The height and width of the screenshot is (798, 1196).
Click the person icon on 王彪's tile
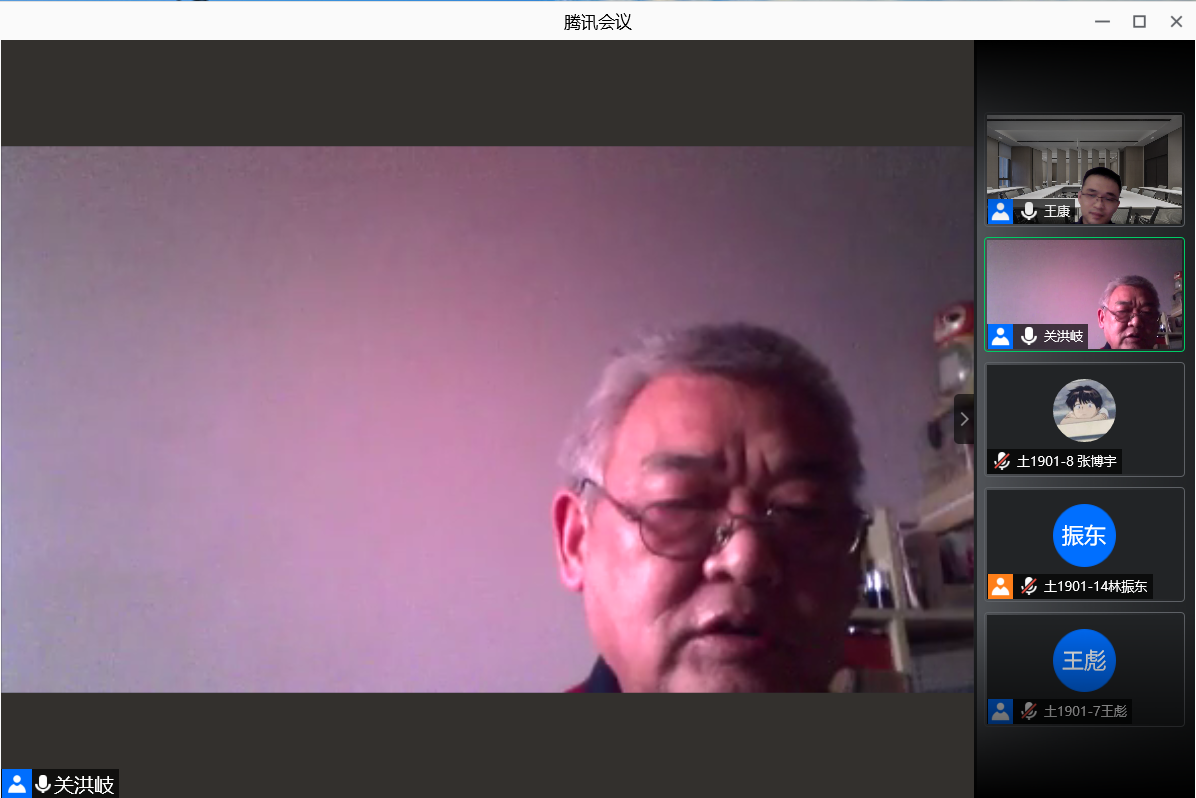(1000, 711)
